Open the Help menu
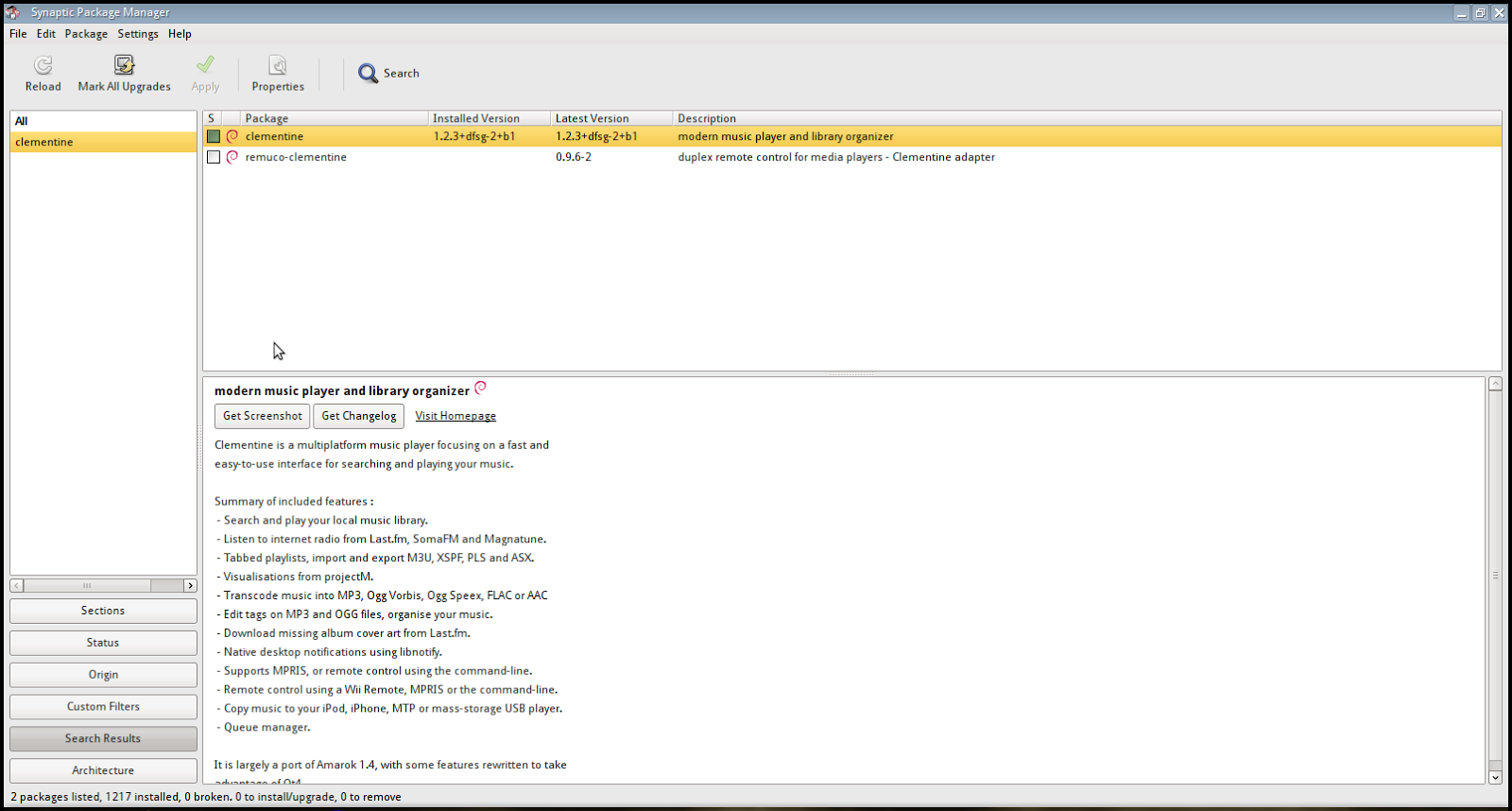 click(x=180, y=33)
